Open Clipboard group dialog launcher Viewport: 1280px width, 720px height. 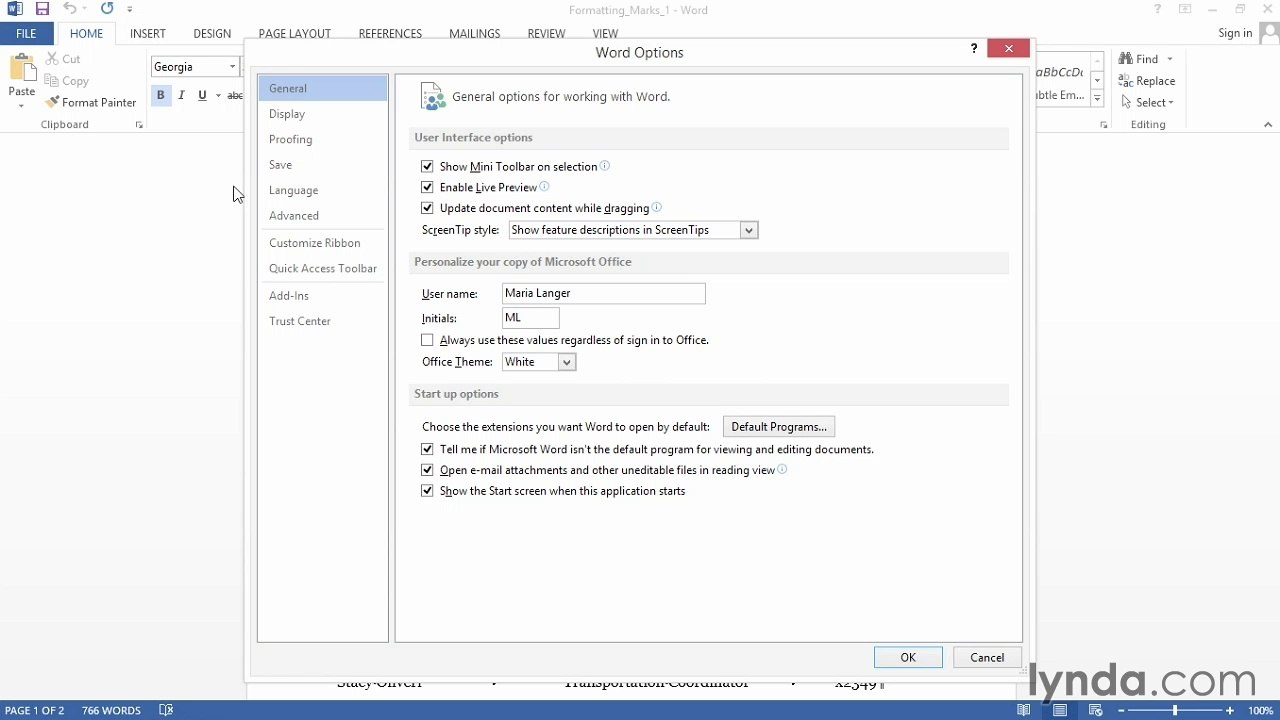click(139, 125)
